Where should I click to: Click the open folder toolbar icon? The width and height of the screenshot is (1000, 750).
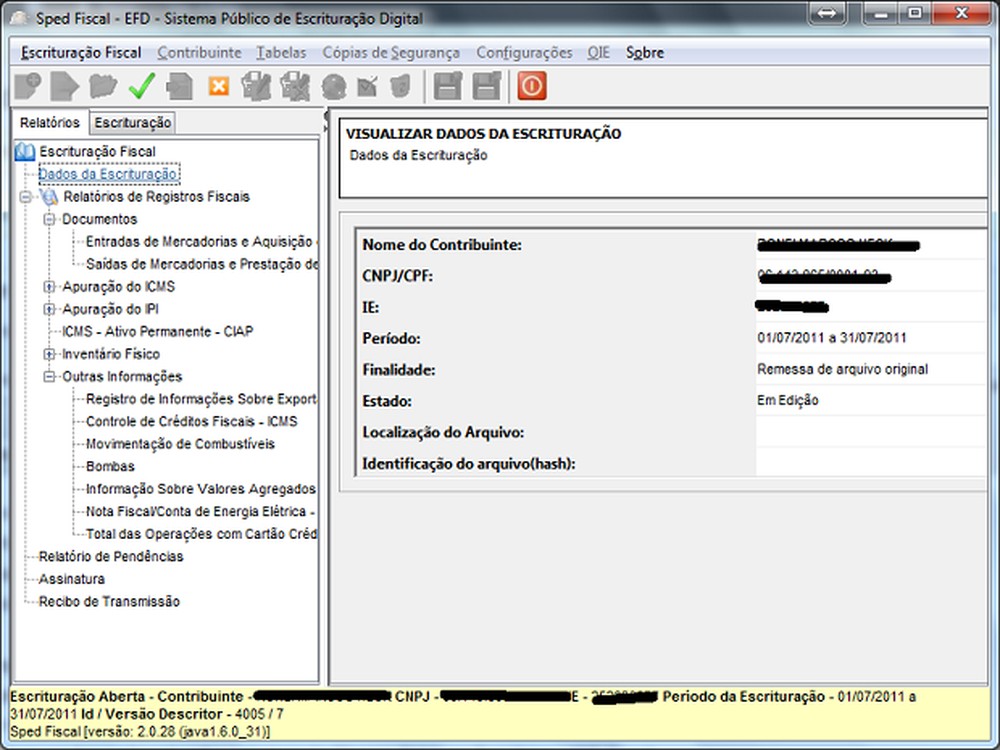tap(103, 87)
